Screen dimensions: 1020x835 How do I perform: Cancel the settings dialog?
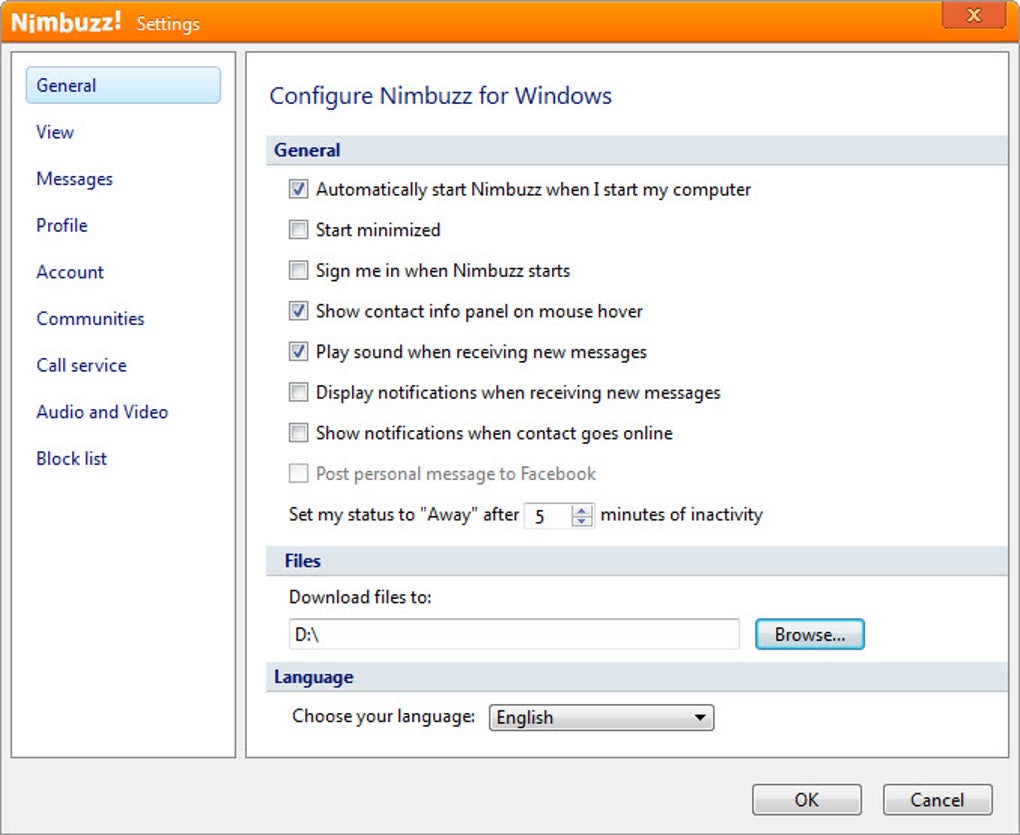tap(937, 800)
